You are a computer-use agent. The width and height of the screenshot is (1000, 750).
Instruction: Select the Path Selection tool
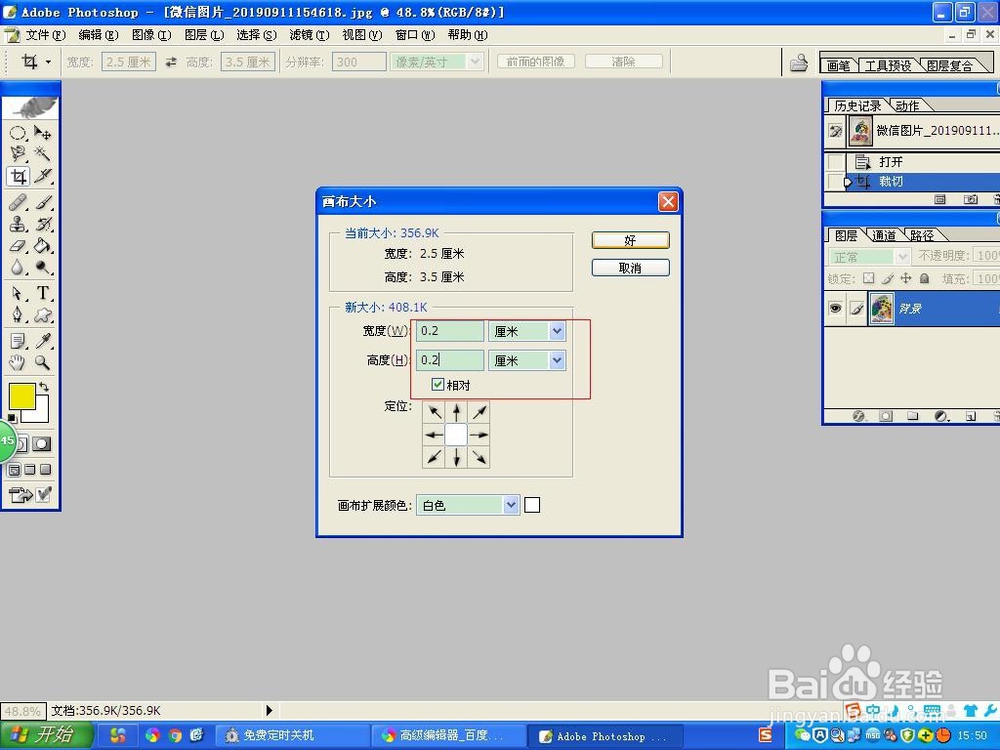tap(17, 293)
